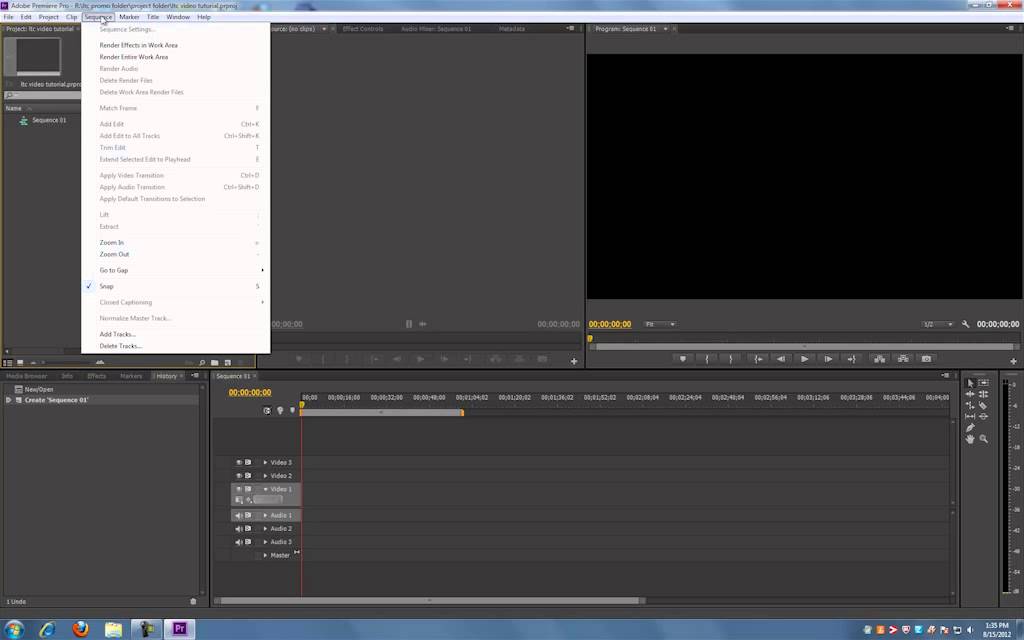
Task: Open the 1/2 playback resolution dropdown
Action: (935, 324)
